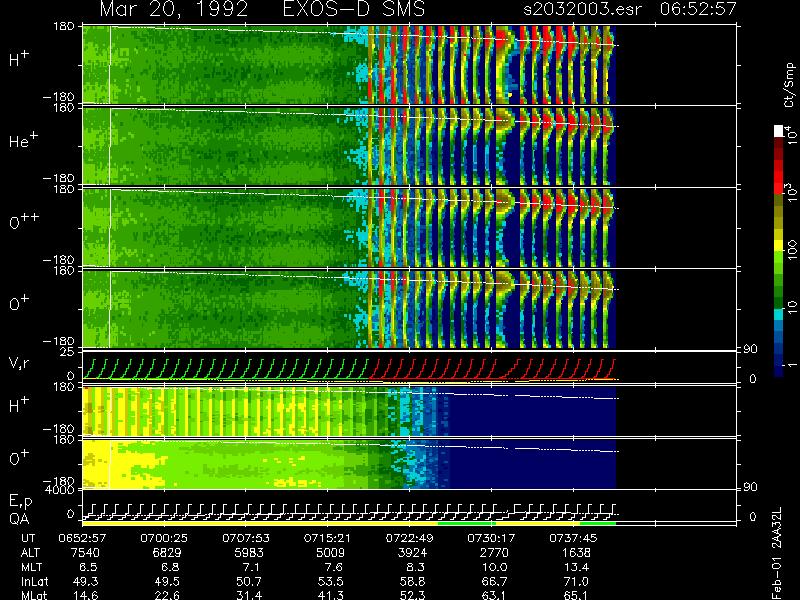Image resolution: width=800 pixels, height=600 pixels.
Task: Click the MLT value "7.6"
Action: tap(335, 567)
